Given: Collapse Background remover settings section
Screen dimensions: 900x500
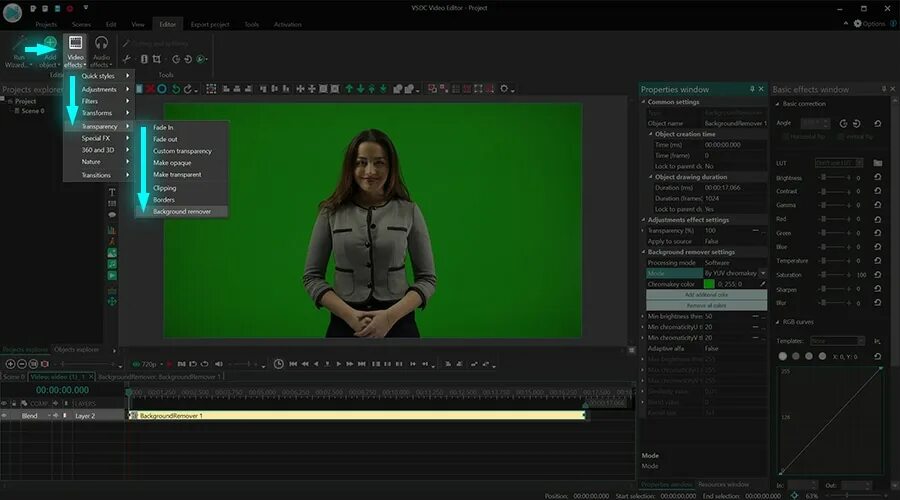Looking at the screenshot, I should (643, 252).
